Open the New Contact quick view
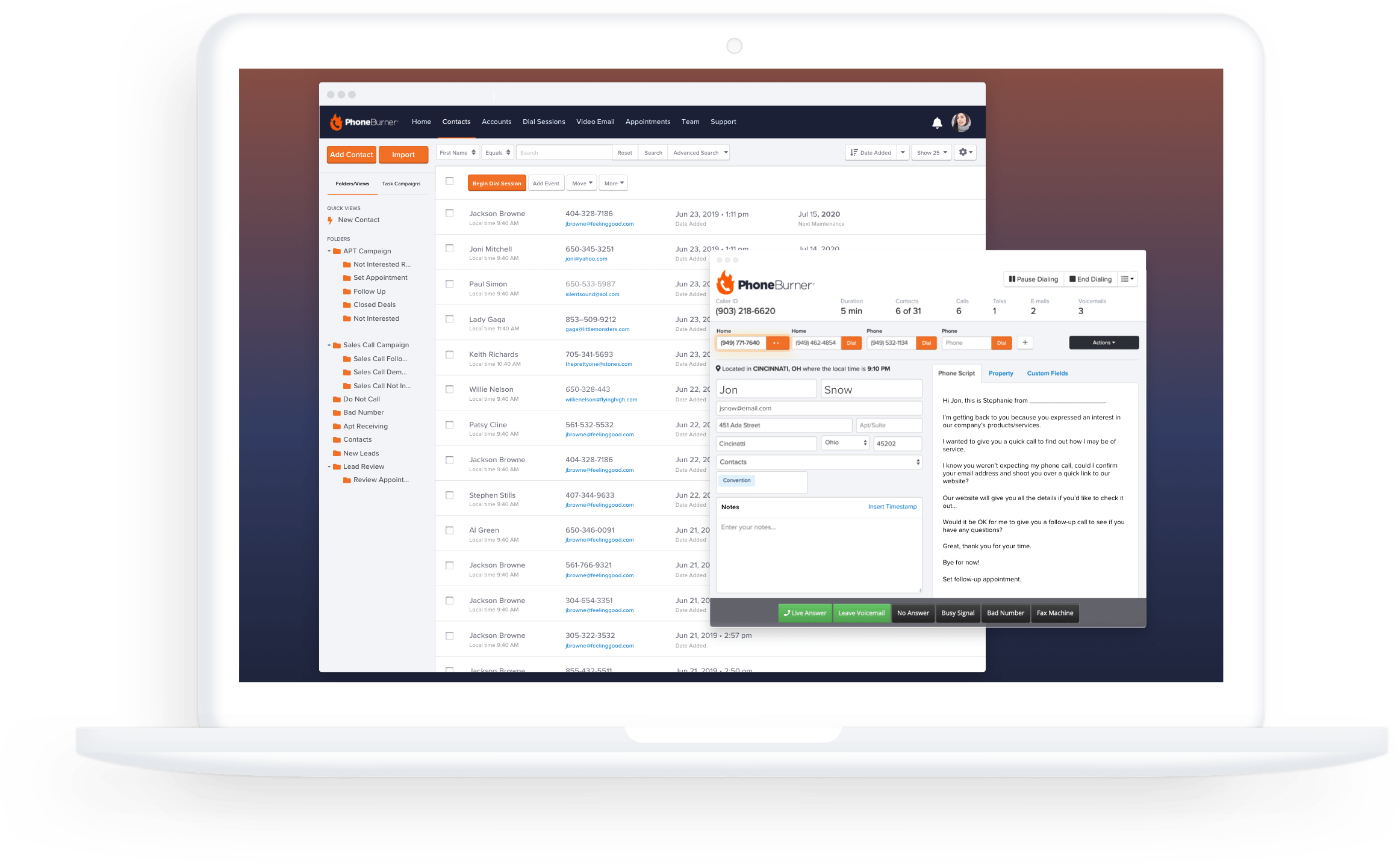This screenshot has width=1400, height=863. click(359, 220)
